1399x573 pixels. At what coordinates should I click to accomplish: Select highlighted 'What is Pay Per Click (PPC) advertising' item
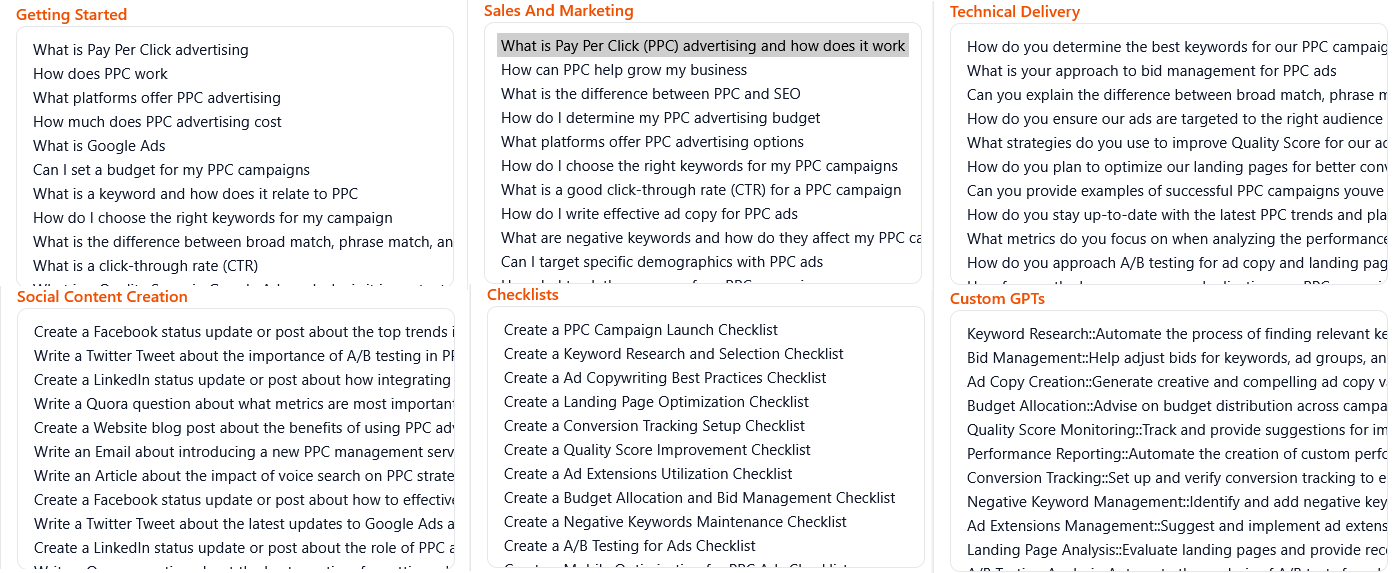coord(702,46)
